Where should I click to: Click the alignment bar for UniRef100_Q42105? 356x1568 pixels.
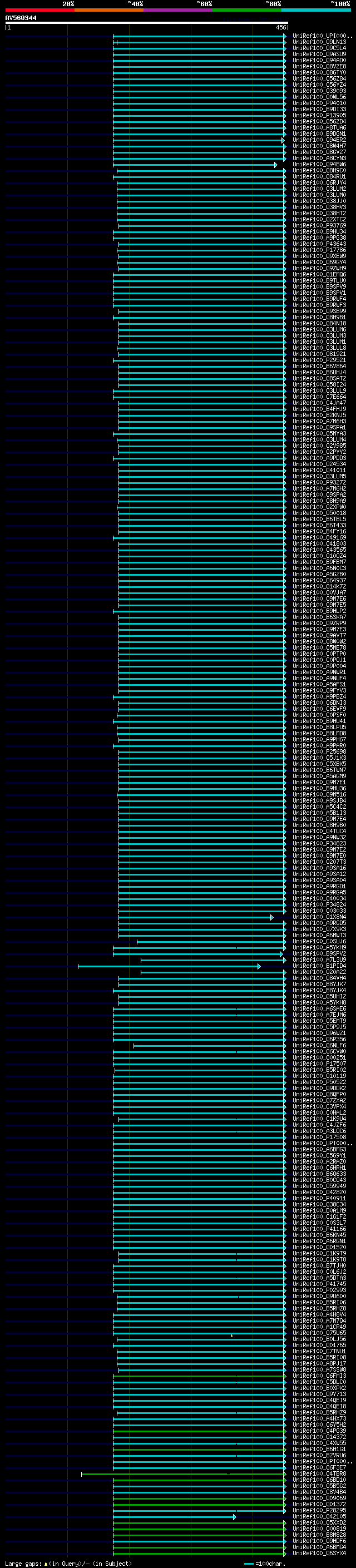click(175, 1517)
